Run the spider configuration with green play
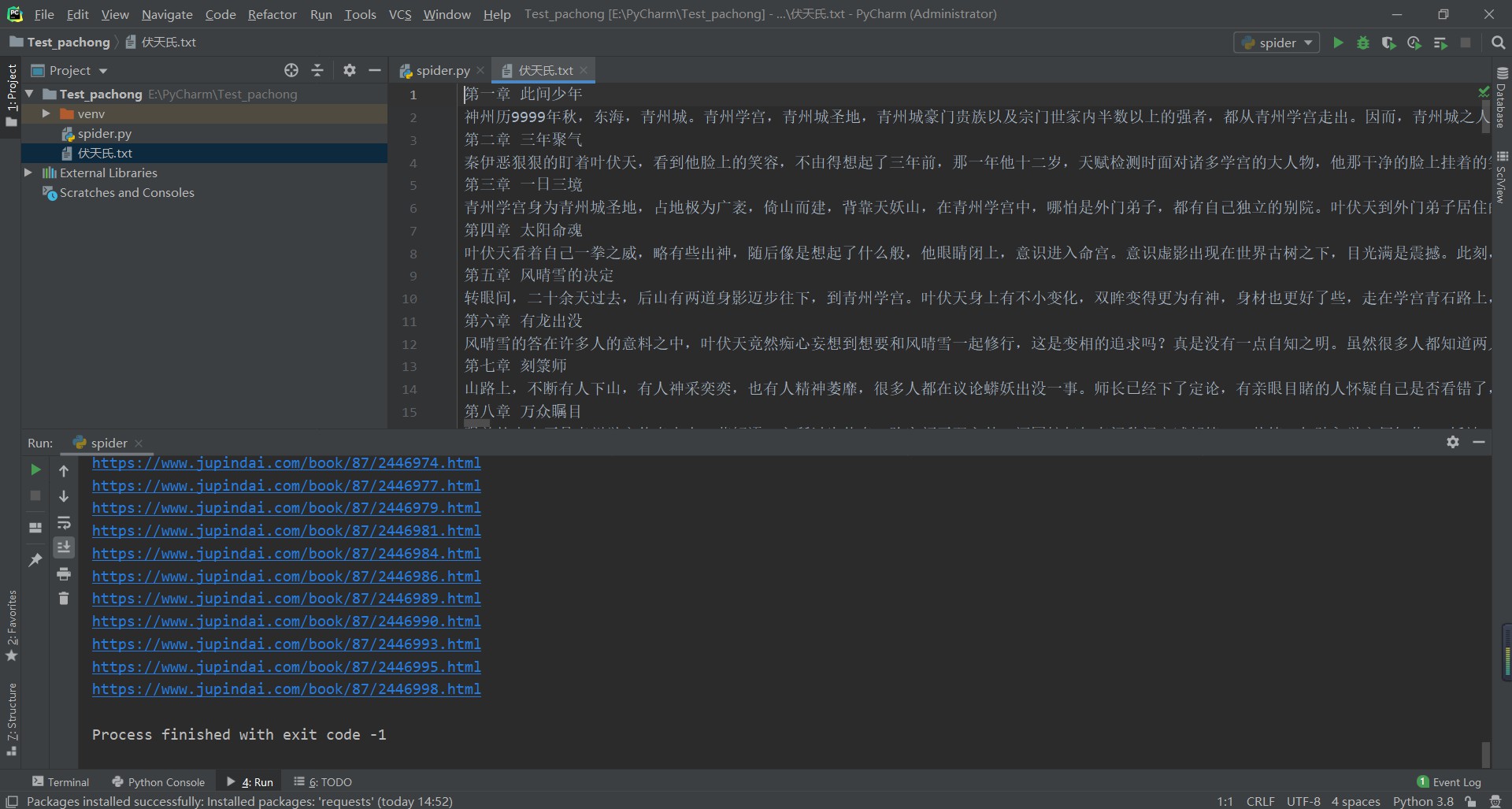Image resolution: width=1512 pixels, height=809 pixels. pos(1338,43)
